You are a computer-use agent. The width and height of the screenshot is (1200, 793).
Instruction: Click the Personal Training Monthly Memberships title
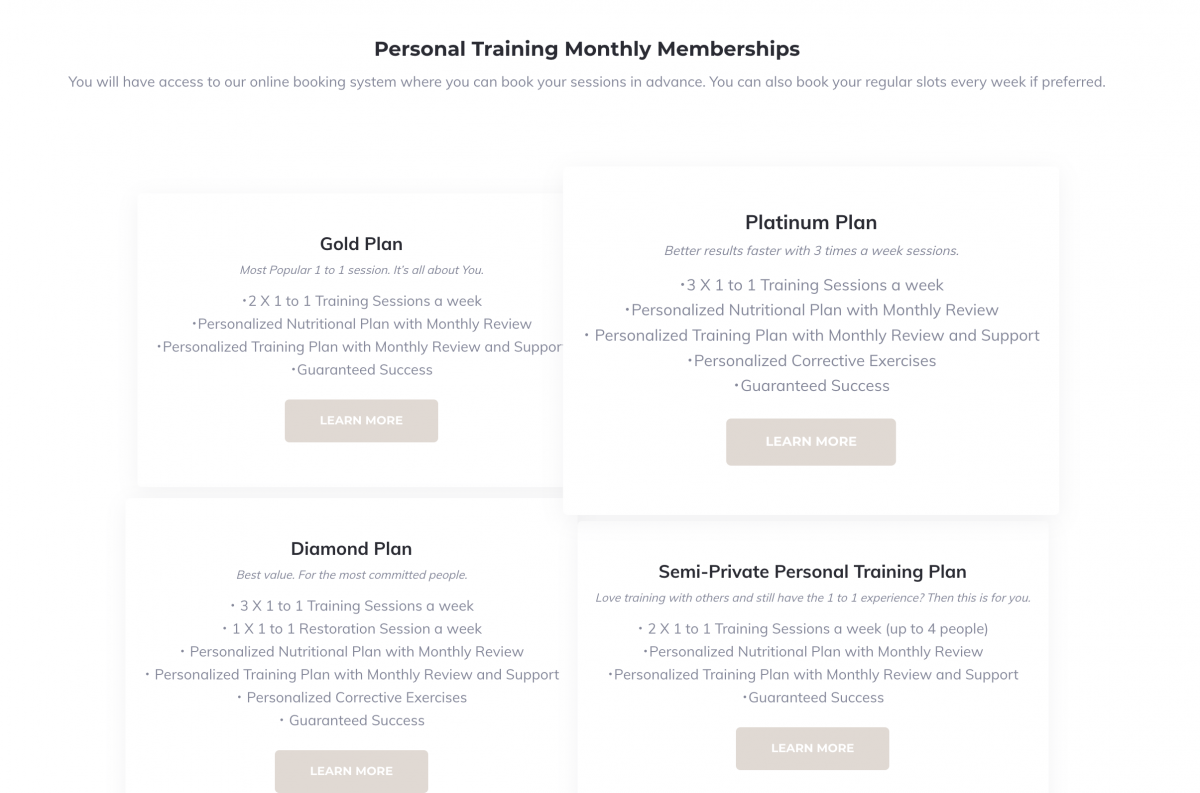point(587,48)
